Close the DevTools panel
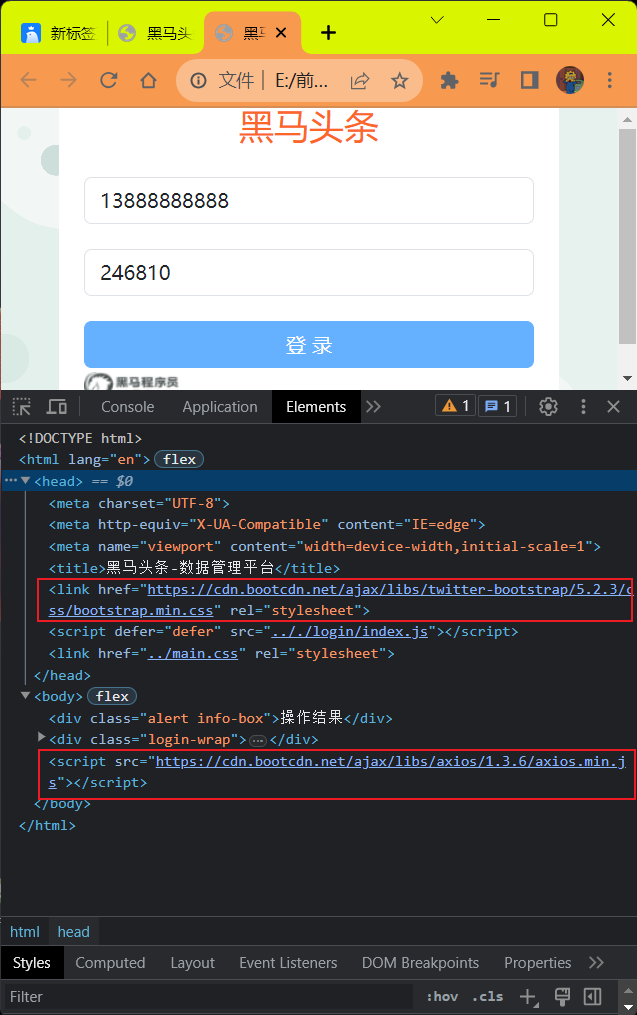 (x=614, y=407)
